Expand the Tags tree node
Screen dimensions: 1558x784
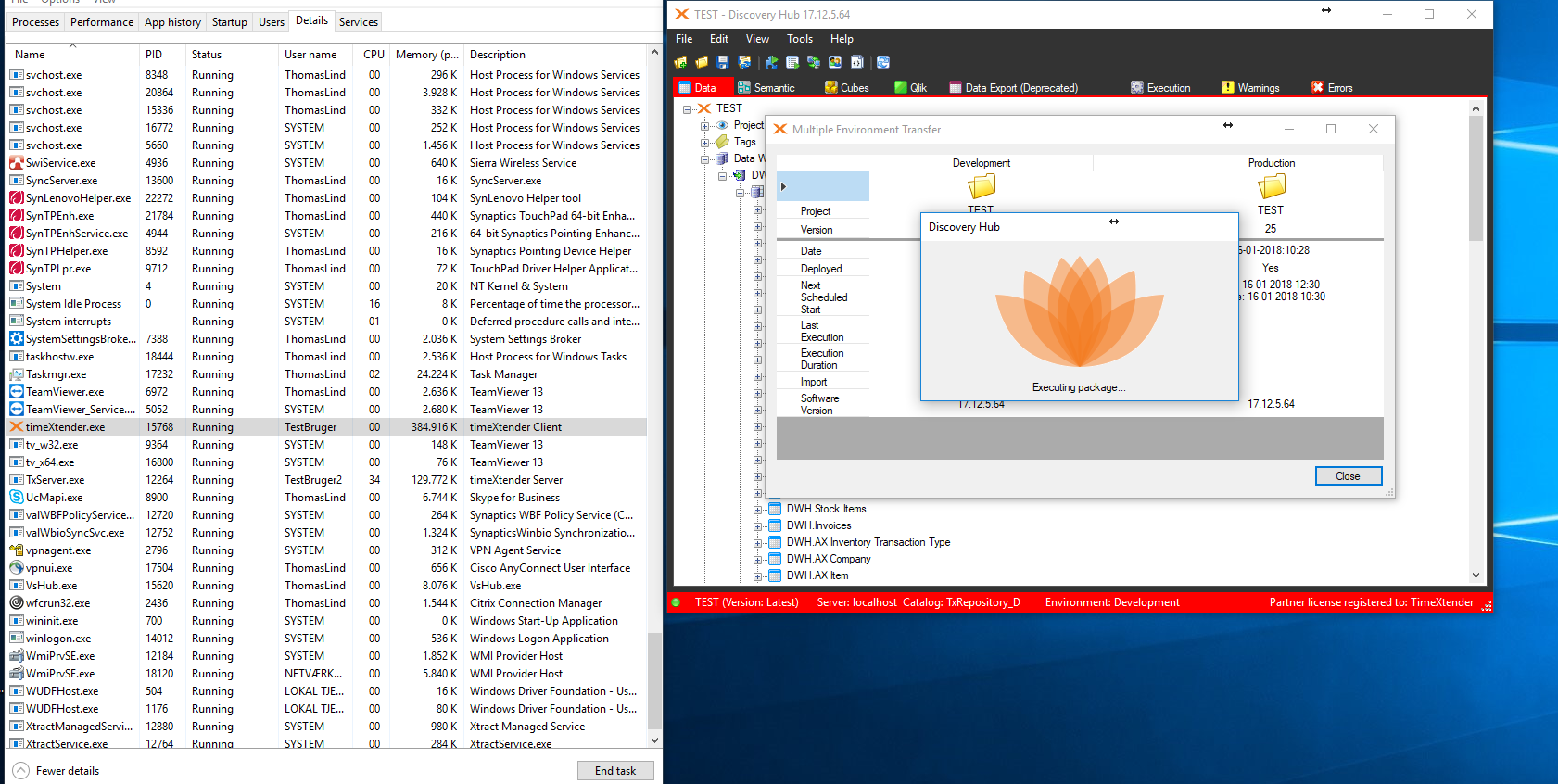pos(704,142)
